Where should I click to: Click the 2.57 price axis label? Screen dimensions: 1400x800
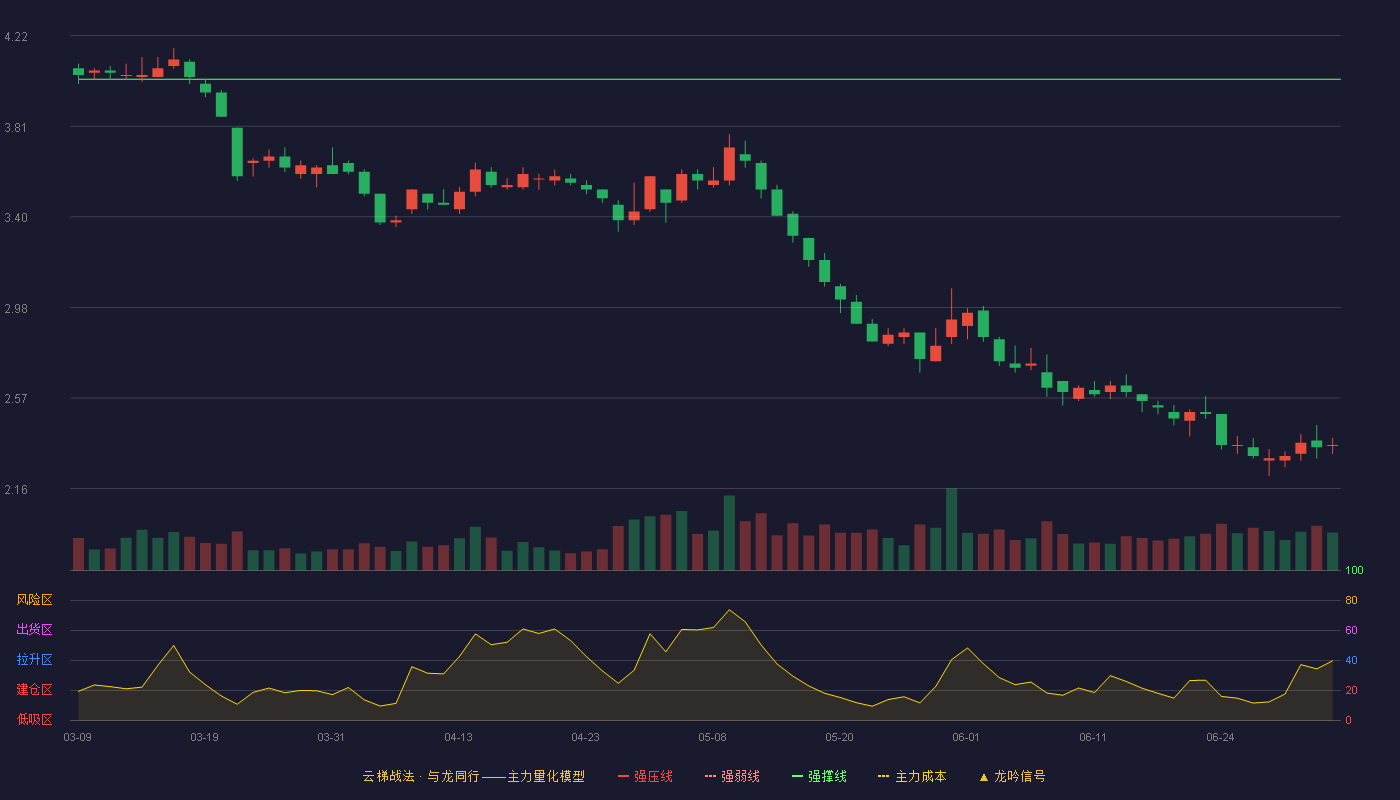point(16,399)
